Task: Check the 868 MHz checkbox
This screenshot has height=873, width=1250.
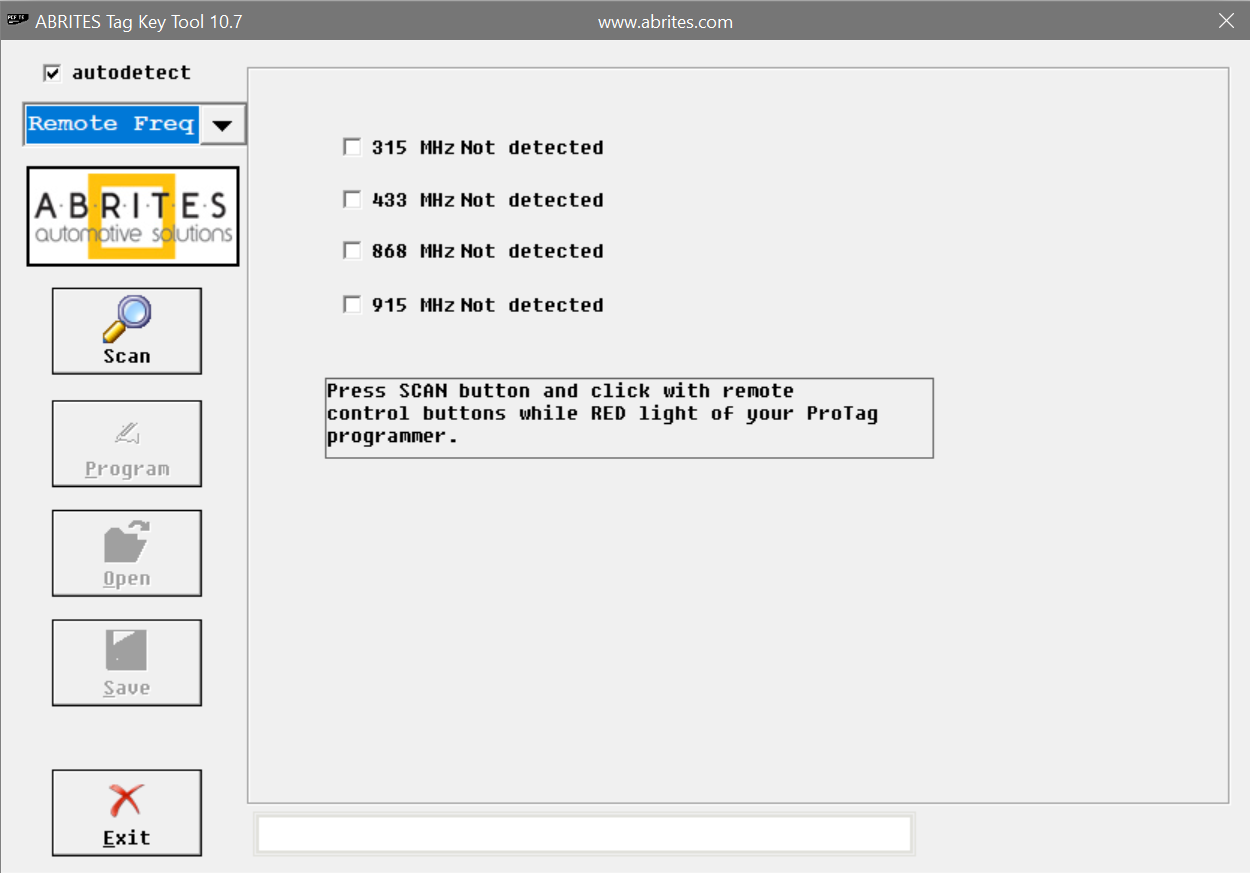Action: coord(352,251)
